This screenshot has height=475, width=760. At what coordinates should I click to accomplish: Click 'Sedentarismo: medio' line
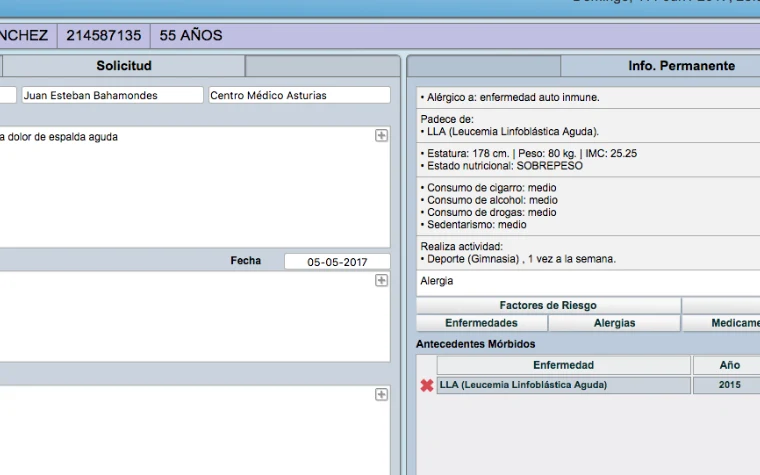pos(474,224)
